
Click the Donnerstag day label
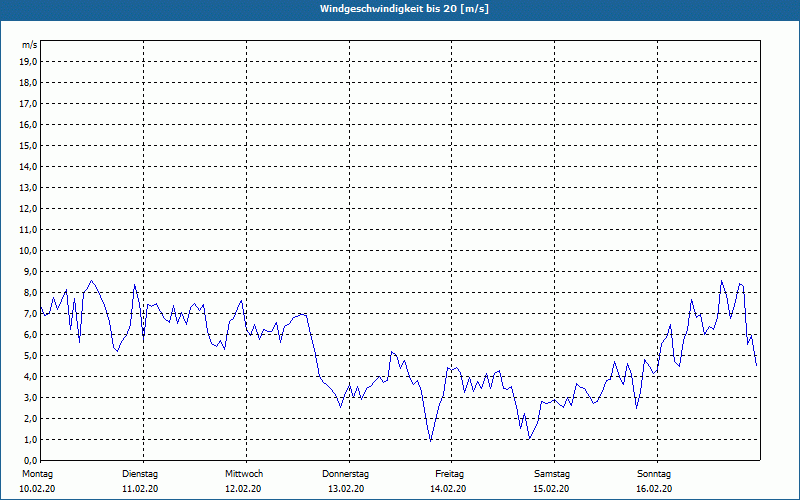pos(345,474)
